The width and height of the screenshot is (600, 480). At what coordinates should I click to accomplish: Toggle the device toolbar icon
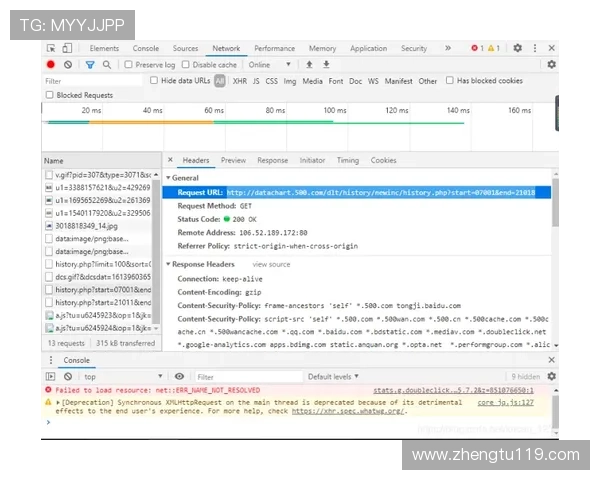click(x=67, y=48)
